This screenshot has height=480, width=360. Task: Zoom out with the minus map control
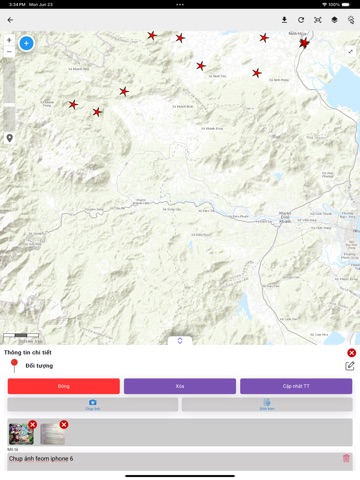[x=9, y=52]
